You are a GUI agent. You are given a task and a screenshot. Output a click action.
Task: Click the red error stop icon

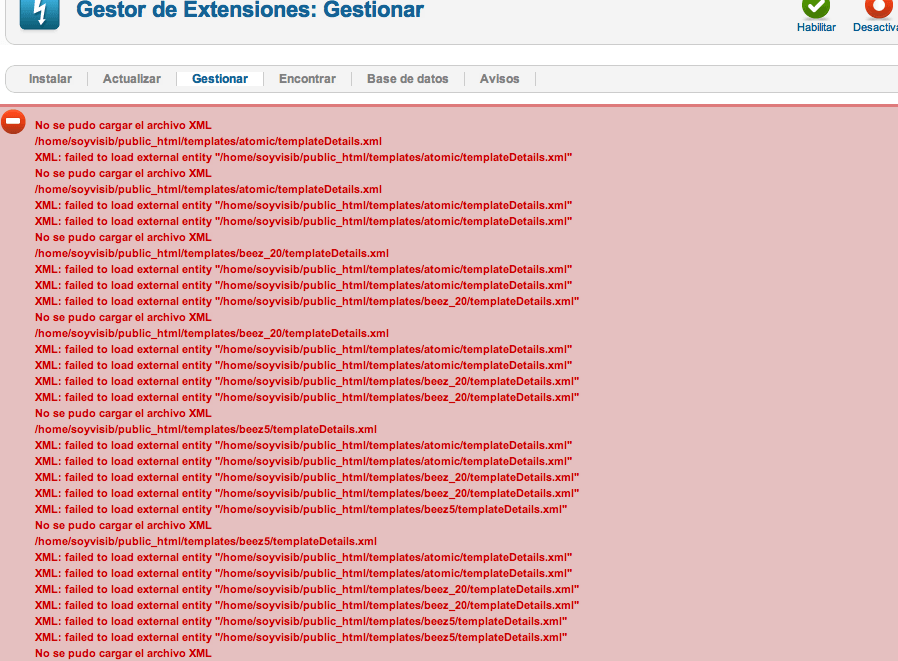[13, 121]
